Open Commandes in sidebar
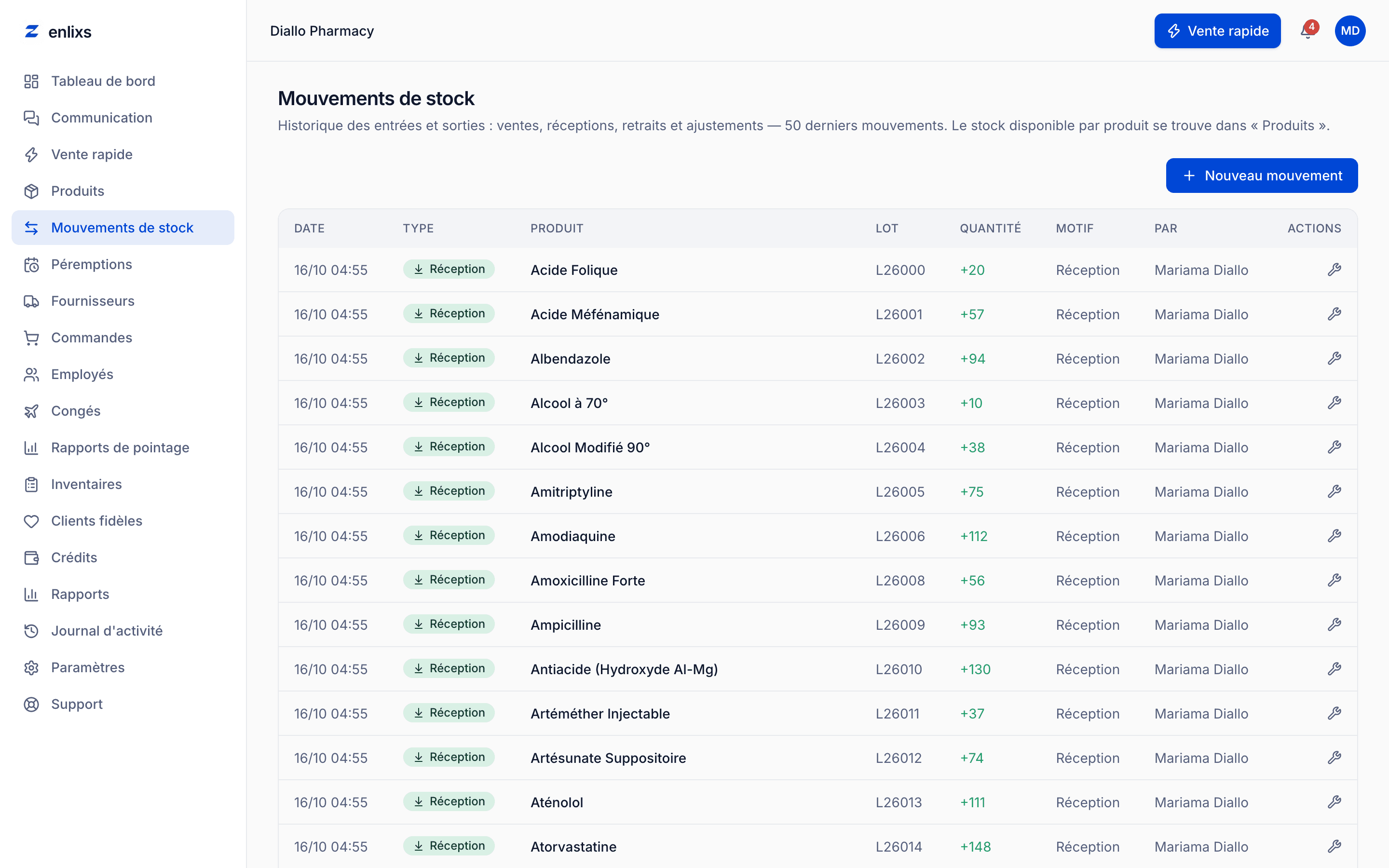The image size is (1389, 868). click(x=123, y=338)
